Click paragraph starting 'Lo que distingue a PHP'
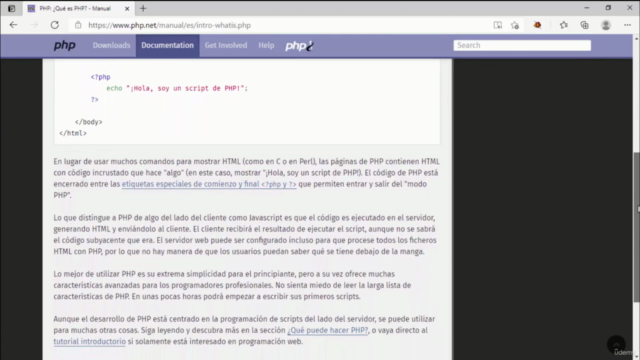This screenshot has width=640, height=360. click(246, 235)
